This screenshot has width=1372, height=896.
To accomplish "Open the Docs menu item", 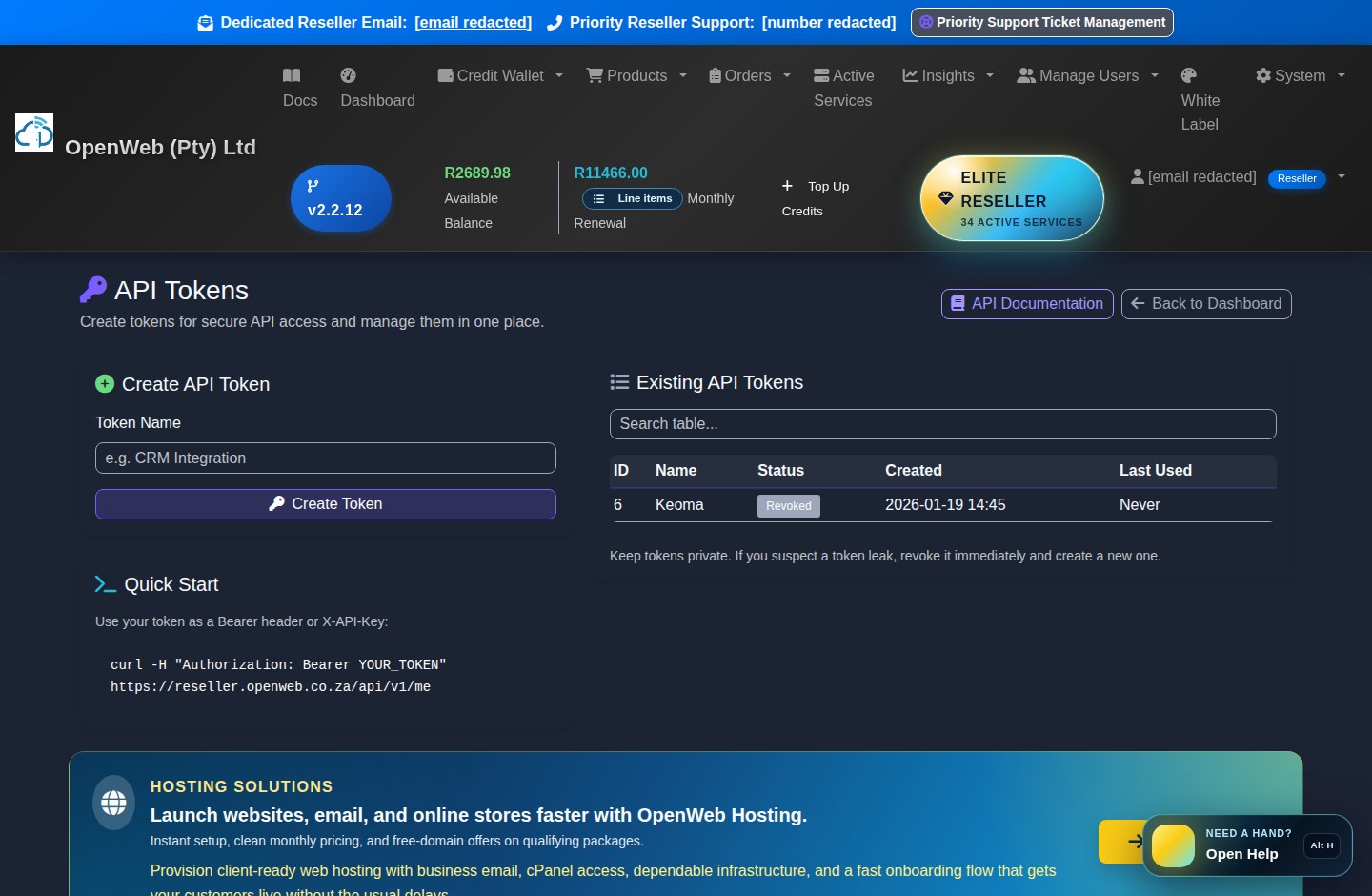I will (300, 88).
